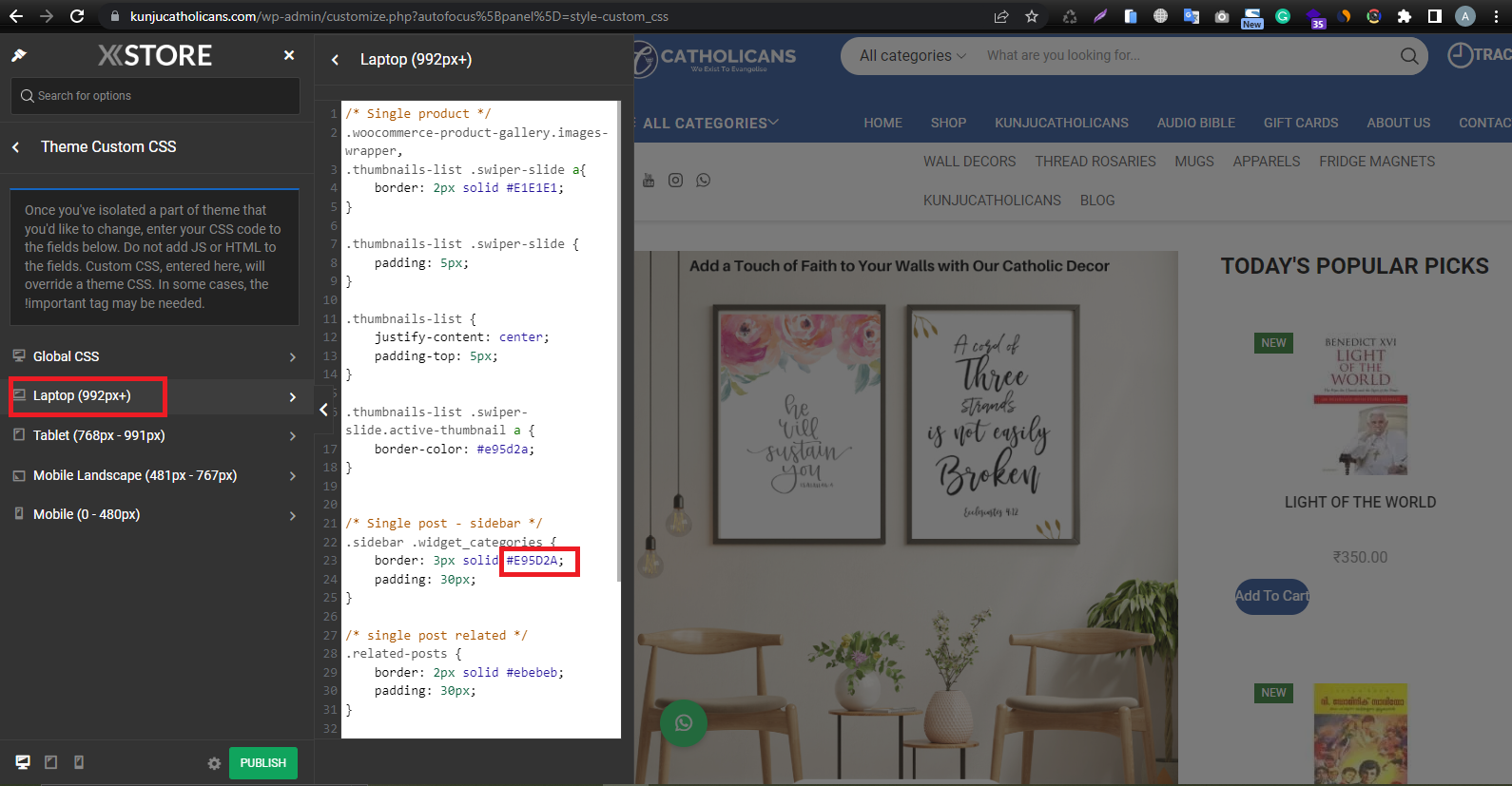Screen dimensions: 1512x786
Task: Click the browser address bar URL
Action: (x=399, y=16)
